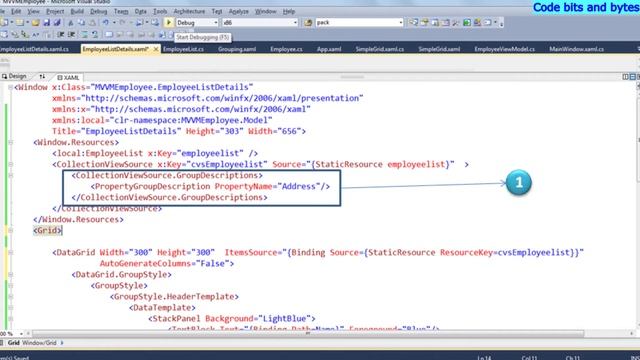Open the Architecture menu
Screen dimensions: 640x360
point(189,11)
